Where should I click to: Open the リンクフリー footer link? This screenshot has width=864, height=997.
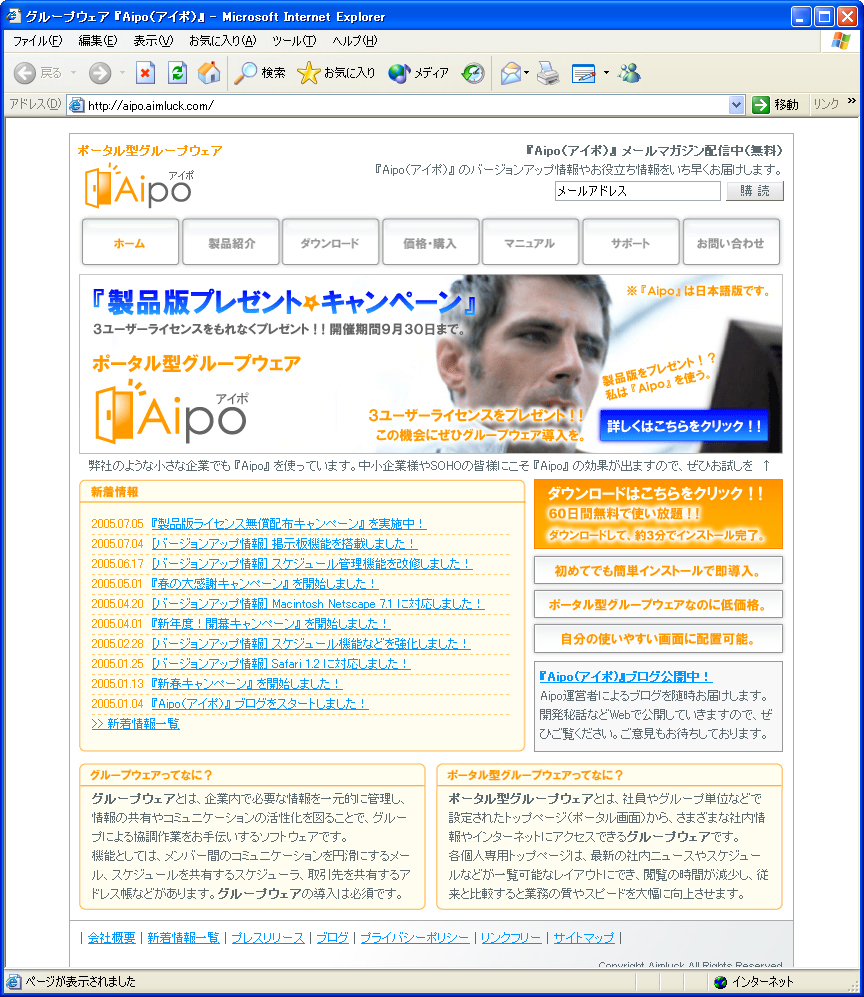point(511,938)
